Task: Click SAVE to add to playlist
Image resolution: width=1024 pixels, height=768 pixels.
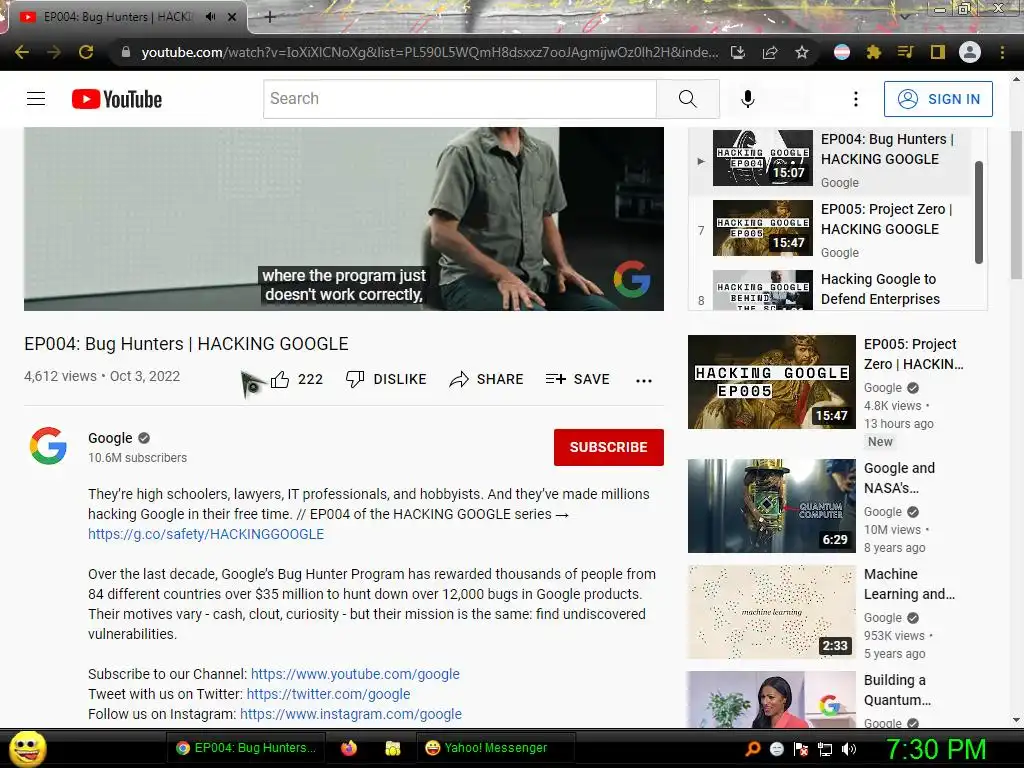Action: tap(578, 379)
